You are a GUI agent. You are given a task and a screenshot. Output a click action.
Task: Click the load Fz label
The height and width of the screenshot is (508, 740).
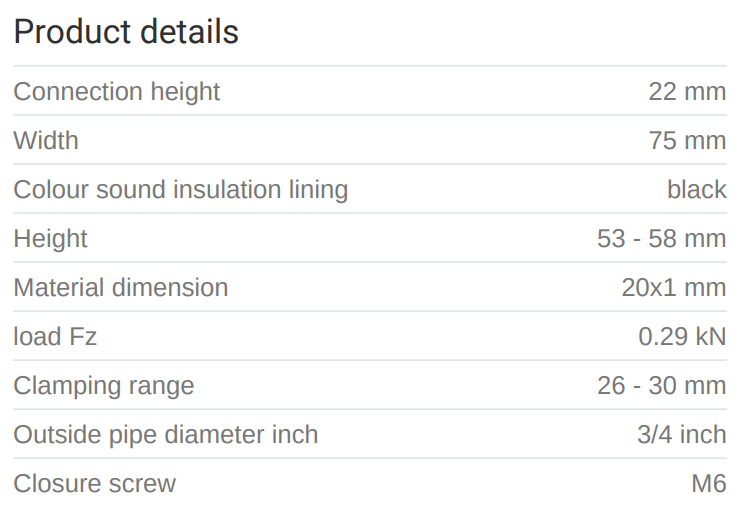click(x=55, y=337)
